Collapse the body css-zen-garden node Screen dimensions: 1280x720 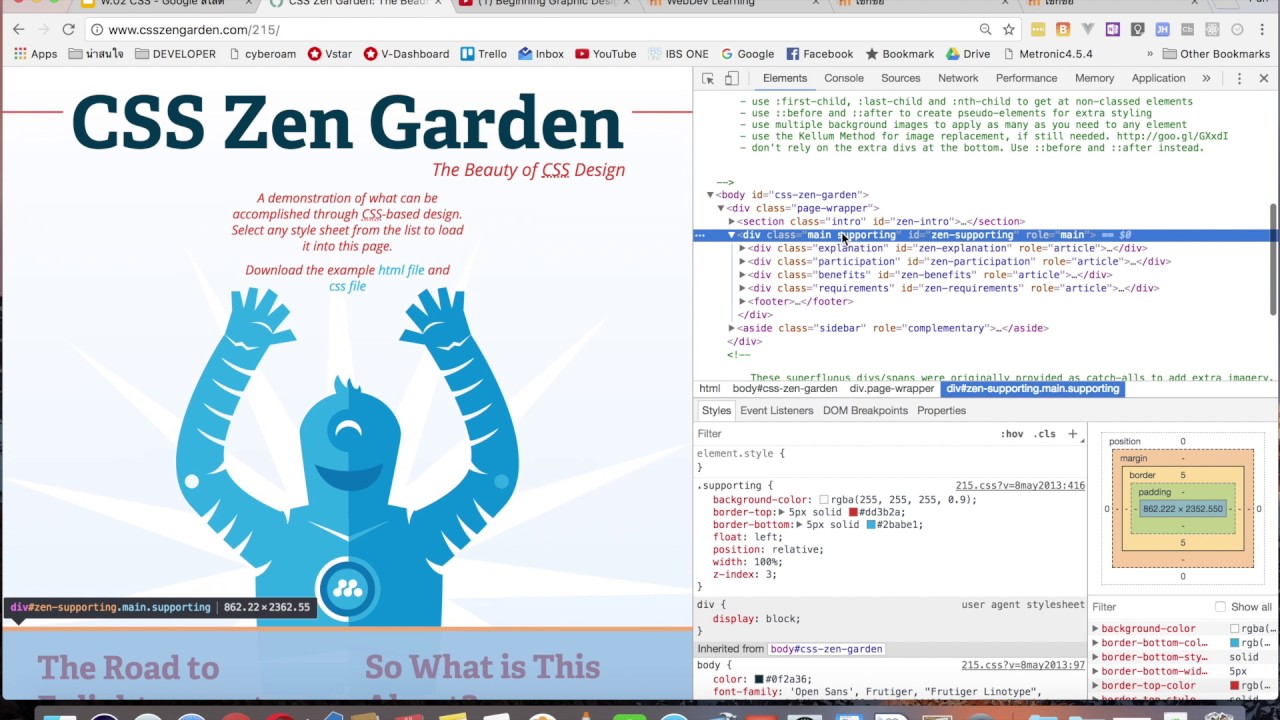(710, 195)
